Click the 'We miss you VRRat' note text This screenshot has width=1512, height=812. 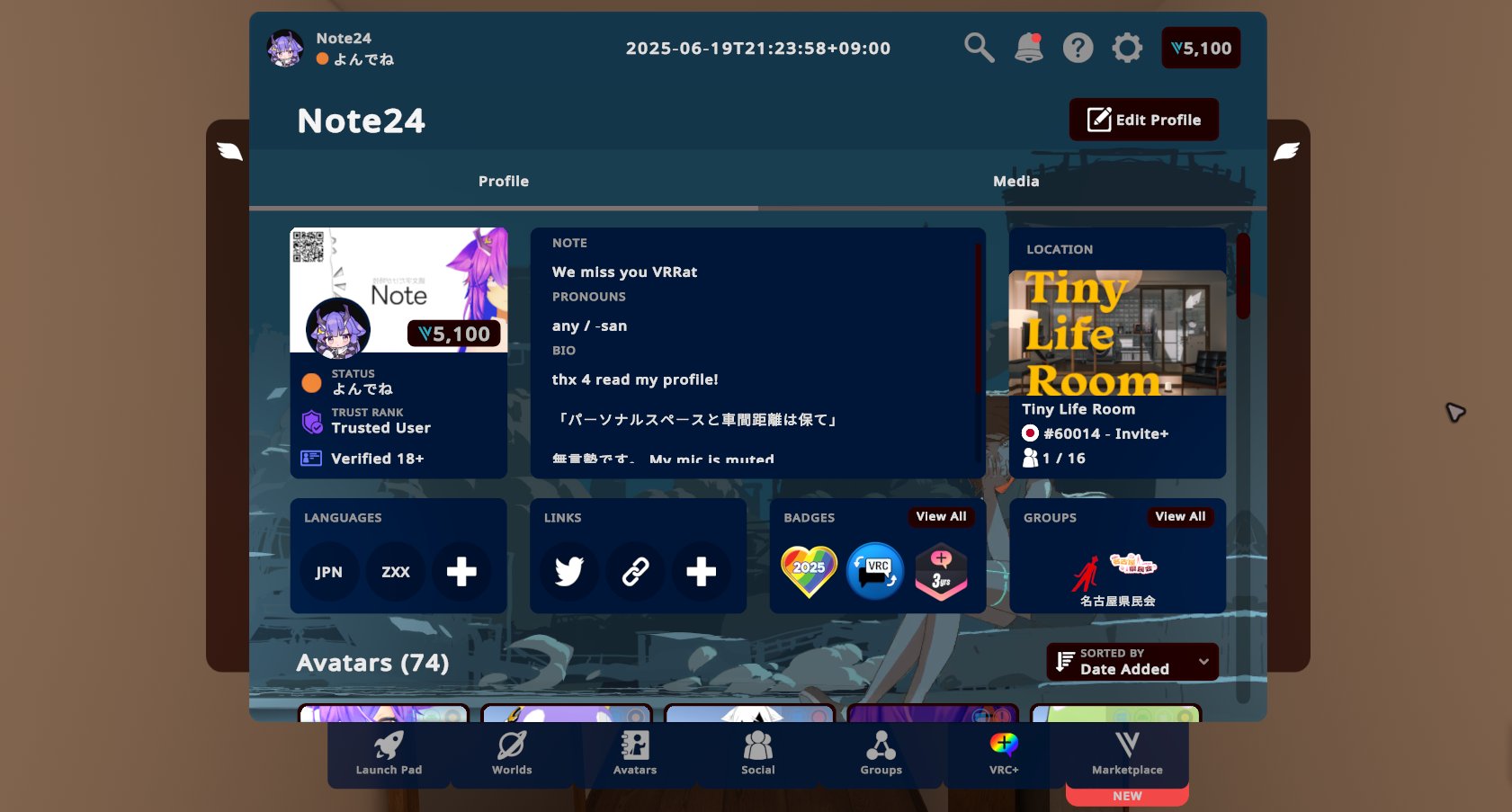pos(624,272)
